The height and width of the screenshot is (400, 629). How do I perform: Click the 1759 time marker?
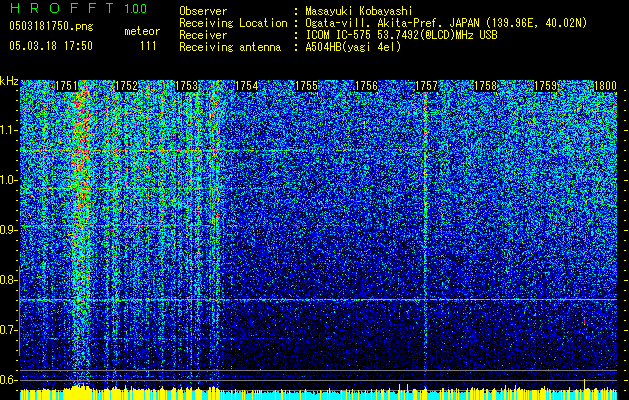[546, 86]
